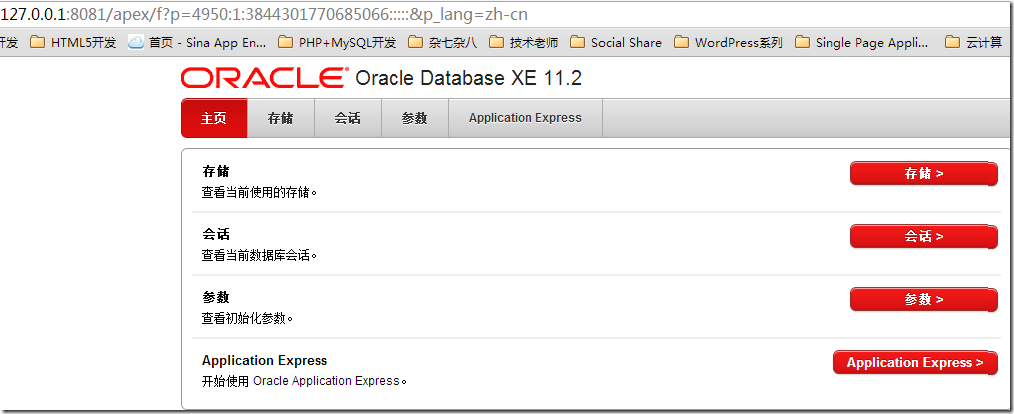Switch to the 存储 tab
Viewport: 1014px width, 414px height.
pyautogui.click(x=281, y=118)
